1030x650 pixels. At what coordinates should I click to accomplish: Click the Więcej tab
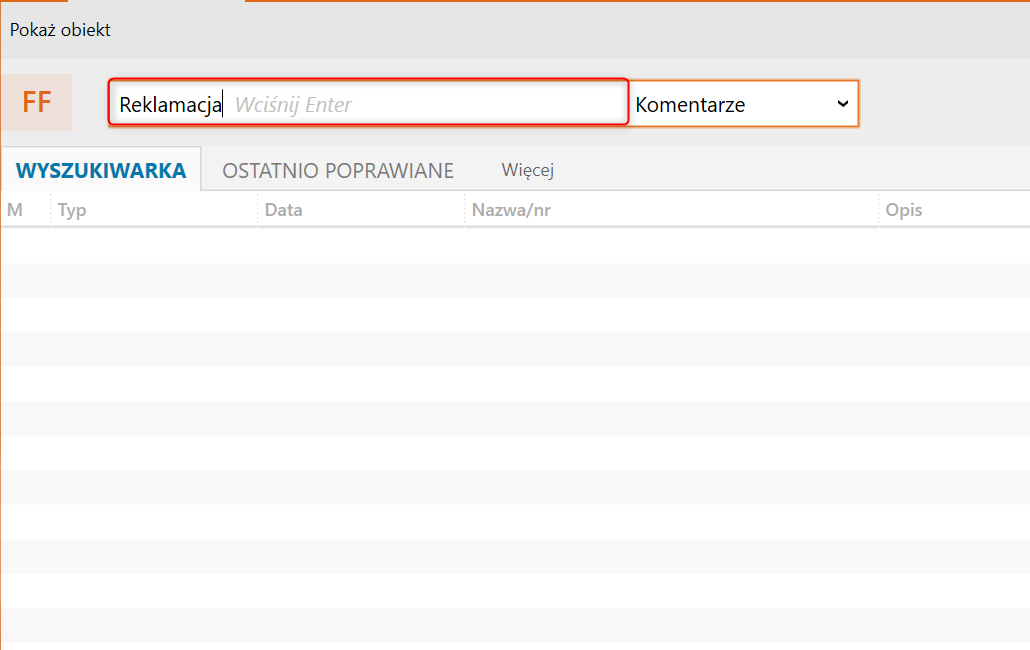527,170
